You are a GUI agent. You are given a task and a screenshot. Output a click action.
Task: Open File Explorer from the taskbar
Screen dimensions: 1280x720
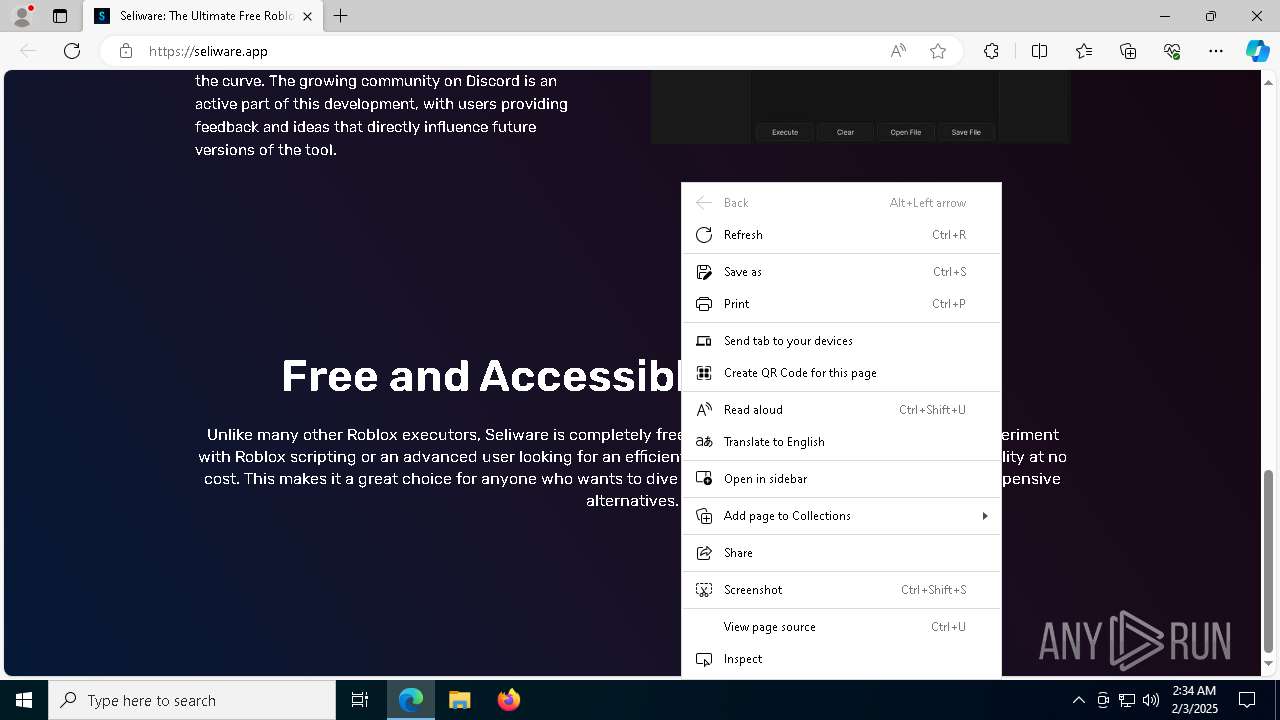(459, 700)
